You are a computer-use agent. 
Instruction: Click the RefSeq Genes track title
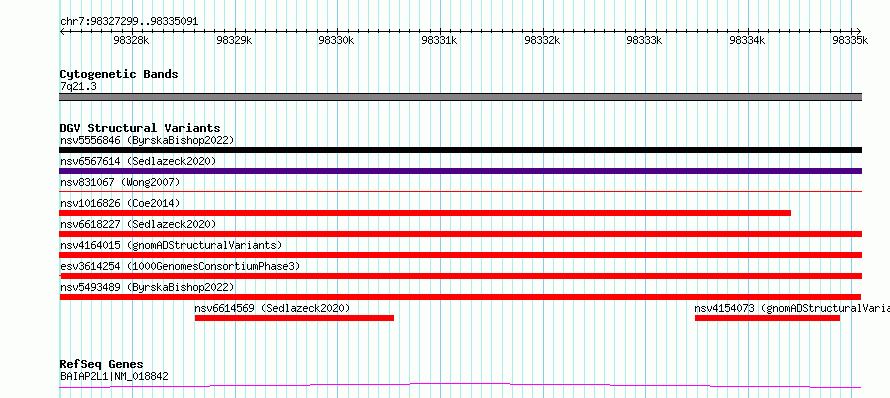click(101, 364)
